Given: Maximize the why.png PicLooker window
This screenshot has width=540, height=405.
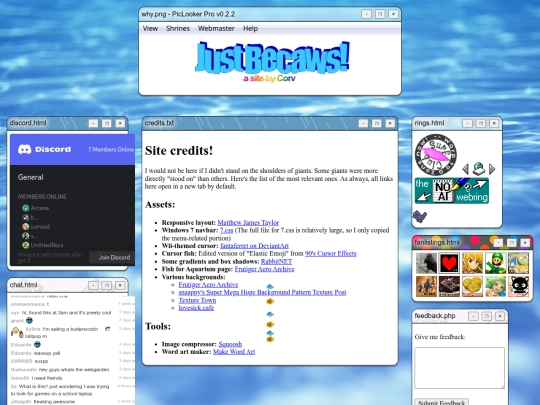Looking at the screenshot, I should coord(380,14).
